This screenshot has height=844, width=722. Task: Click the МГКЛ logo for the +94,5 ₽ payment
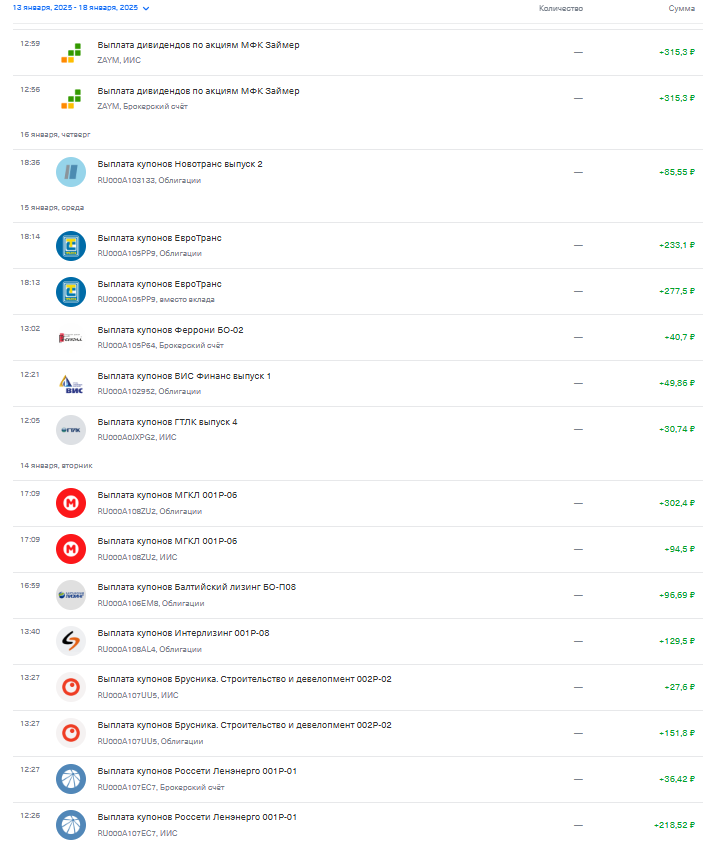pos(71,549)
